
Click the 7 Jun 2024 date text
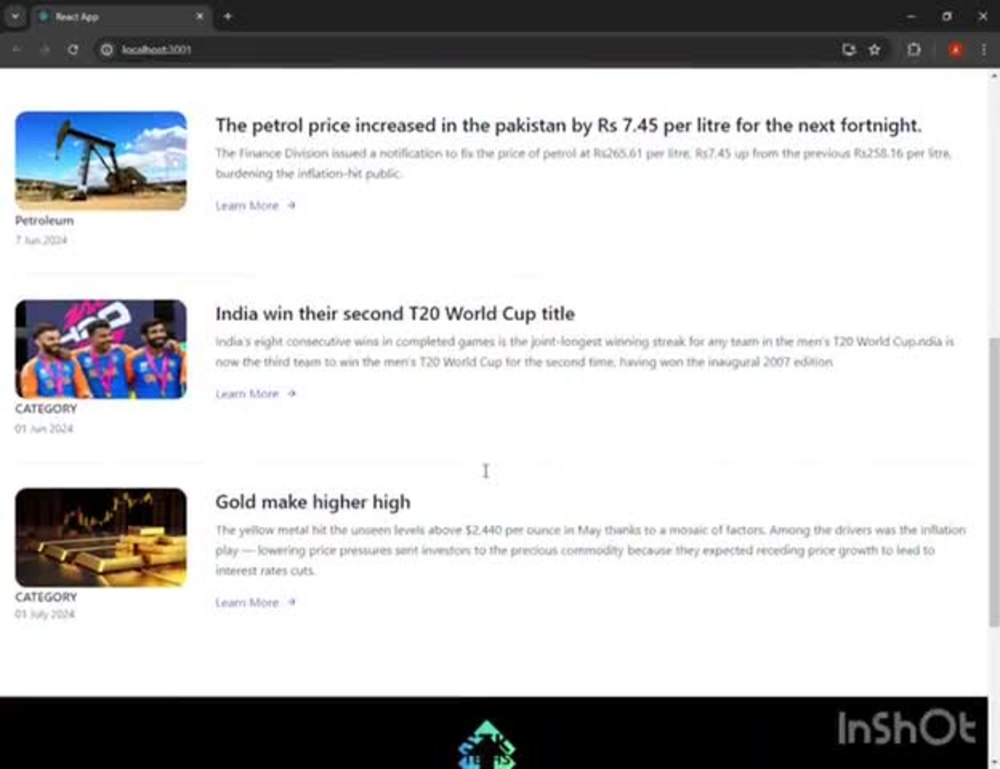41,240
